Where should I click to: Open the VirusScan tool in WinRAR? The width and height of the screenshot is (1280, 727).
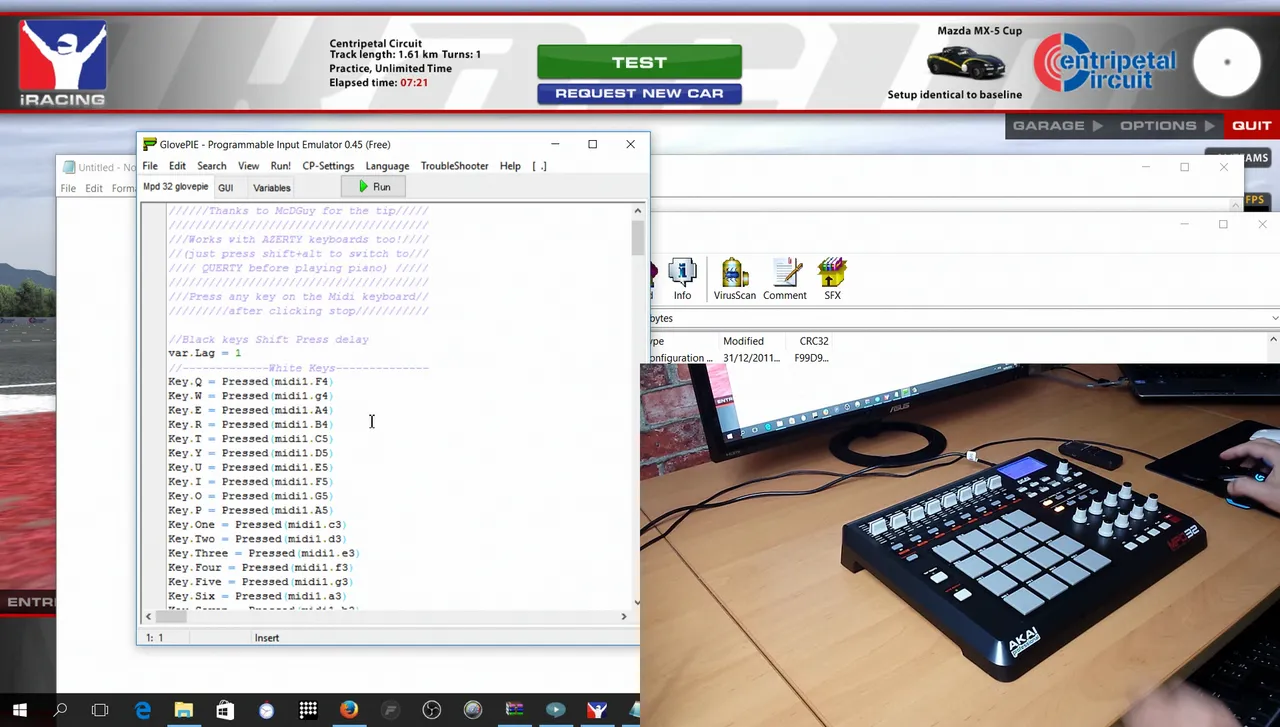(x=734, y=279)
